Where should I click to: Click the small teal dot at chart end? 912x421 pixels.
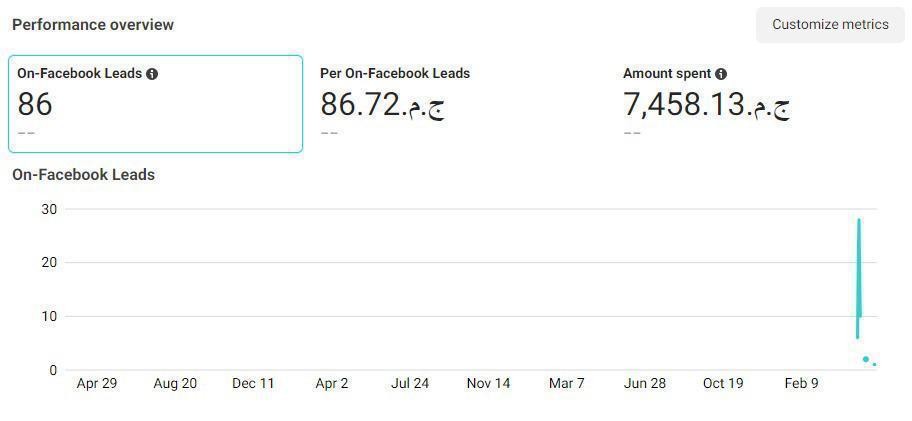pyautogui.click(x=874, y=365)
